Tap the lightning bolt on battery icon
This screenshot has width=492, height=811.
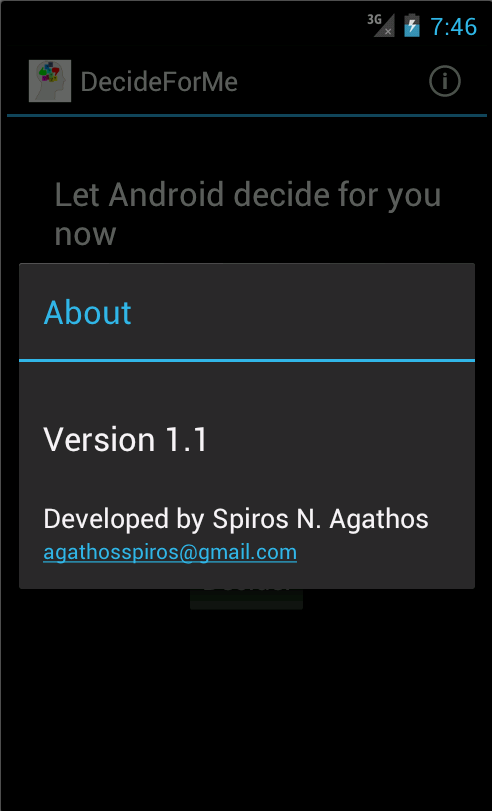click(x=412, y=26)
